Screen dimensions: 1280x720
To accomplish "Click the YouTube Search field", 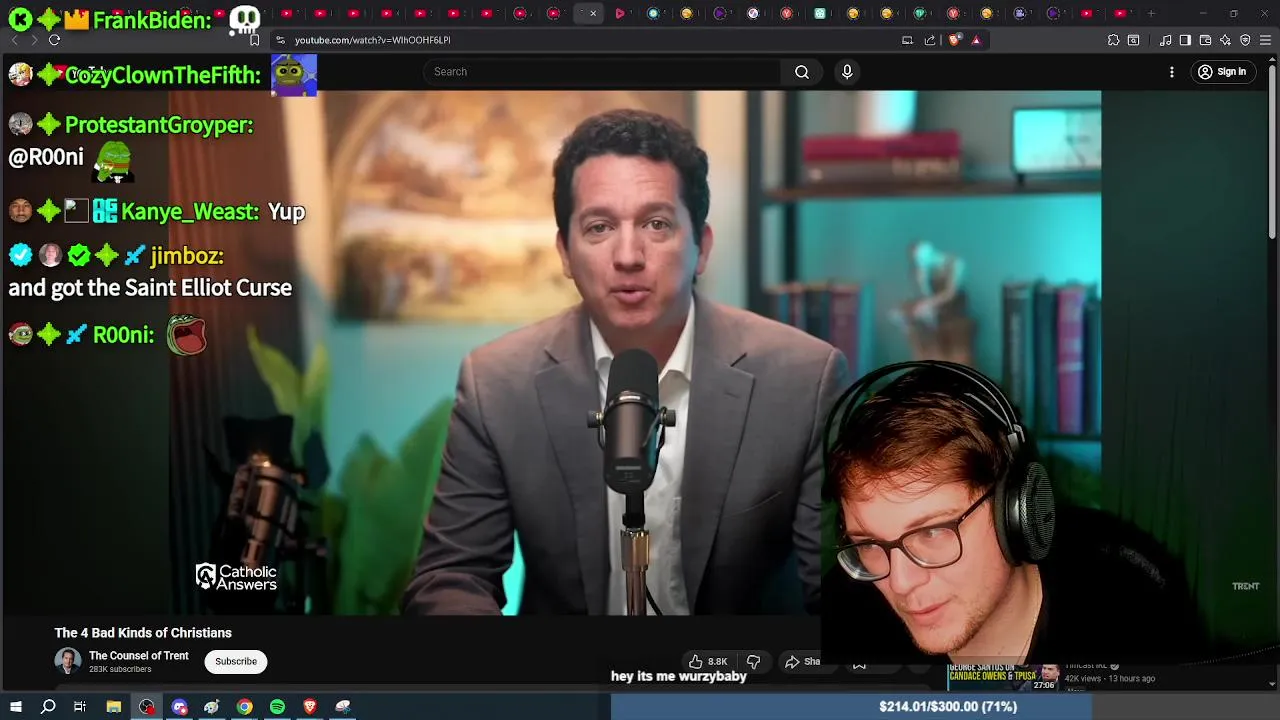I will point(602,72).
